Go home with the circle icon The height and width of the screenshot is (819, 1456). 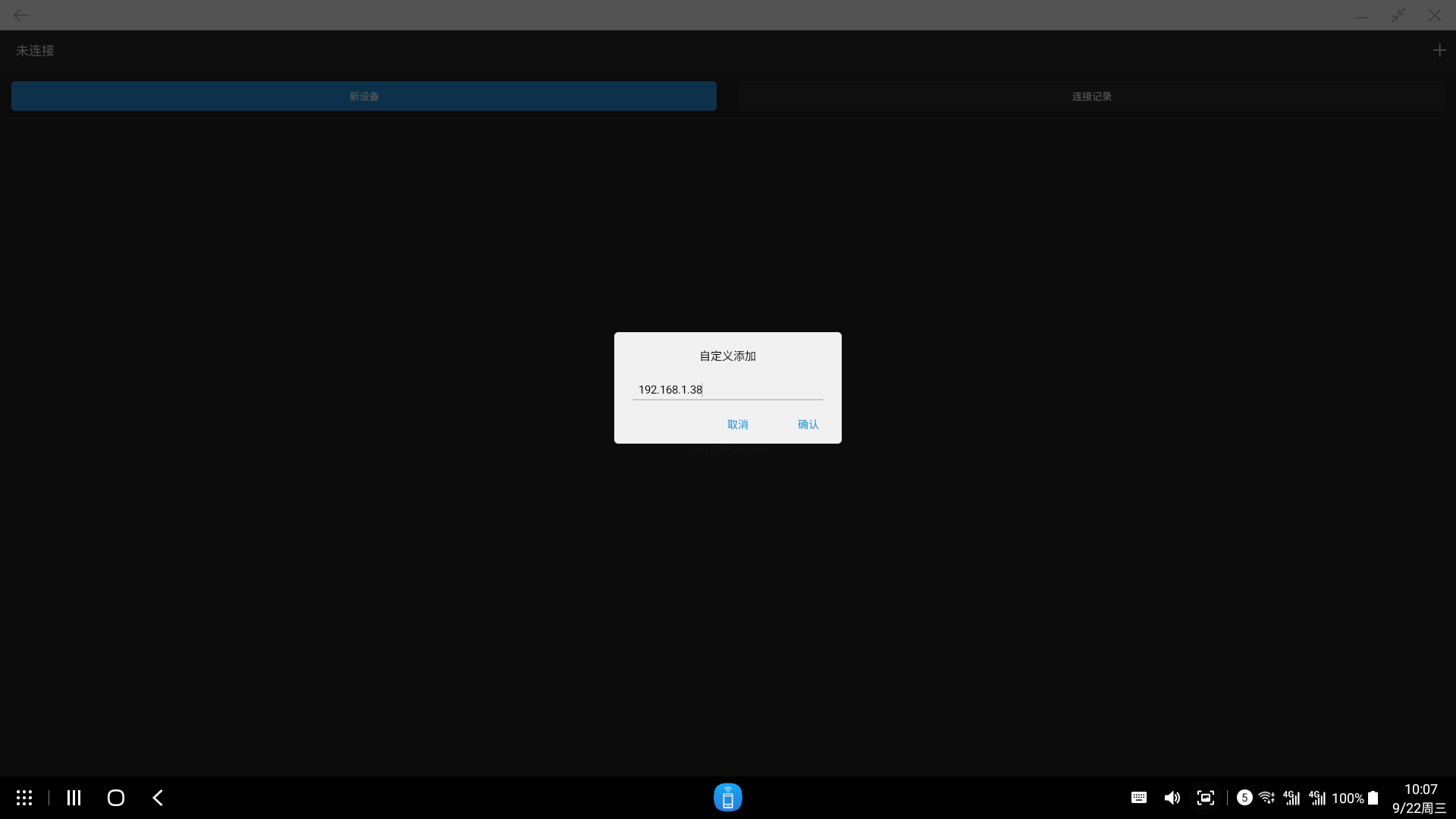116,798
